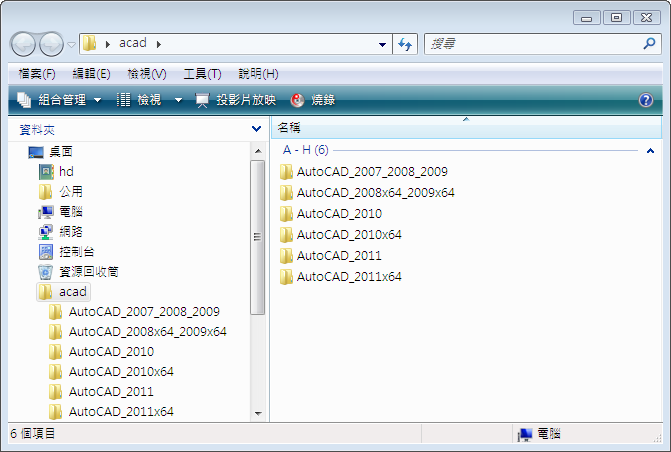Select the A - H (6) group header
The width and height of the screenshot is (671, 452).
click(306, 150)
